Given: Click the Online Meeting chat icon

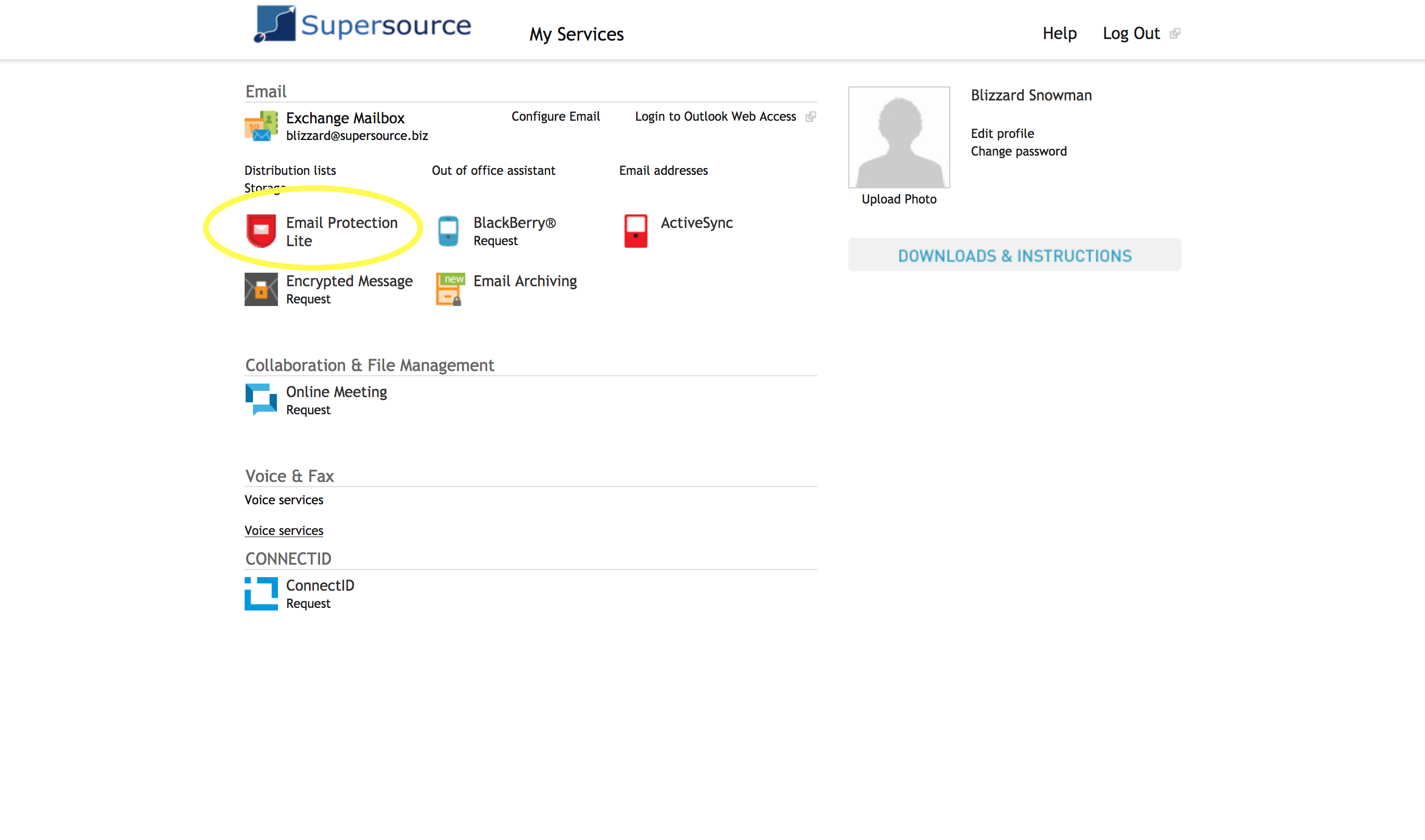Looking at the screenshot, I should click(261, 400).
